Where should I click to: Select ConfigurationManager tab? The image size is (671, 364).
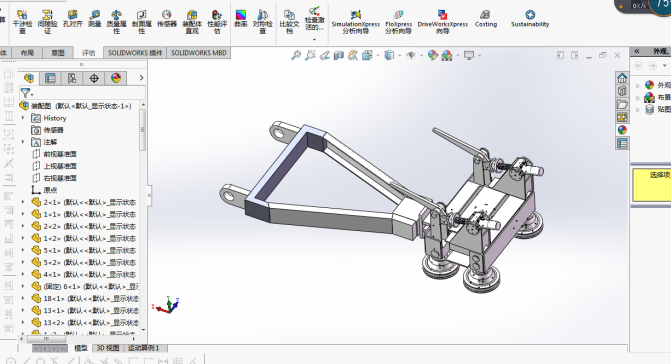pyautogui.click(x=72, y=78)
